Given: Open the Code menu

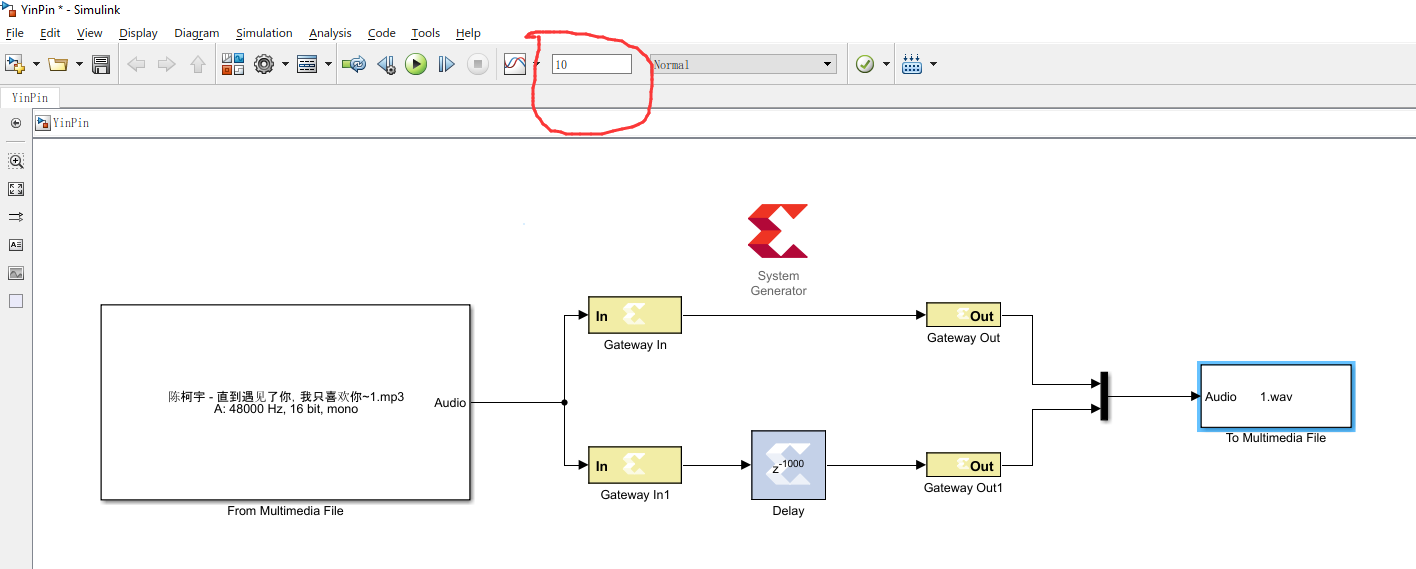Looking at the screenshot, I should tap(382, 33).
